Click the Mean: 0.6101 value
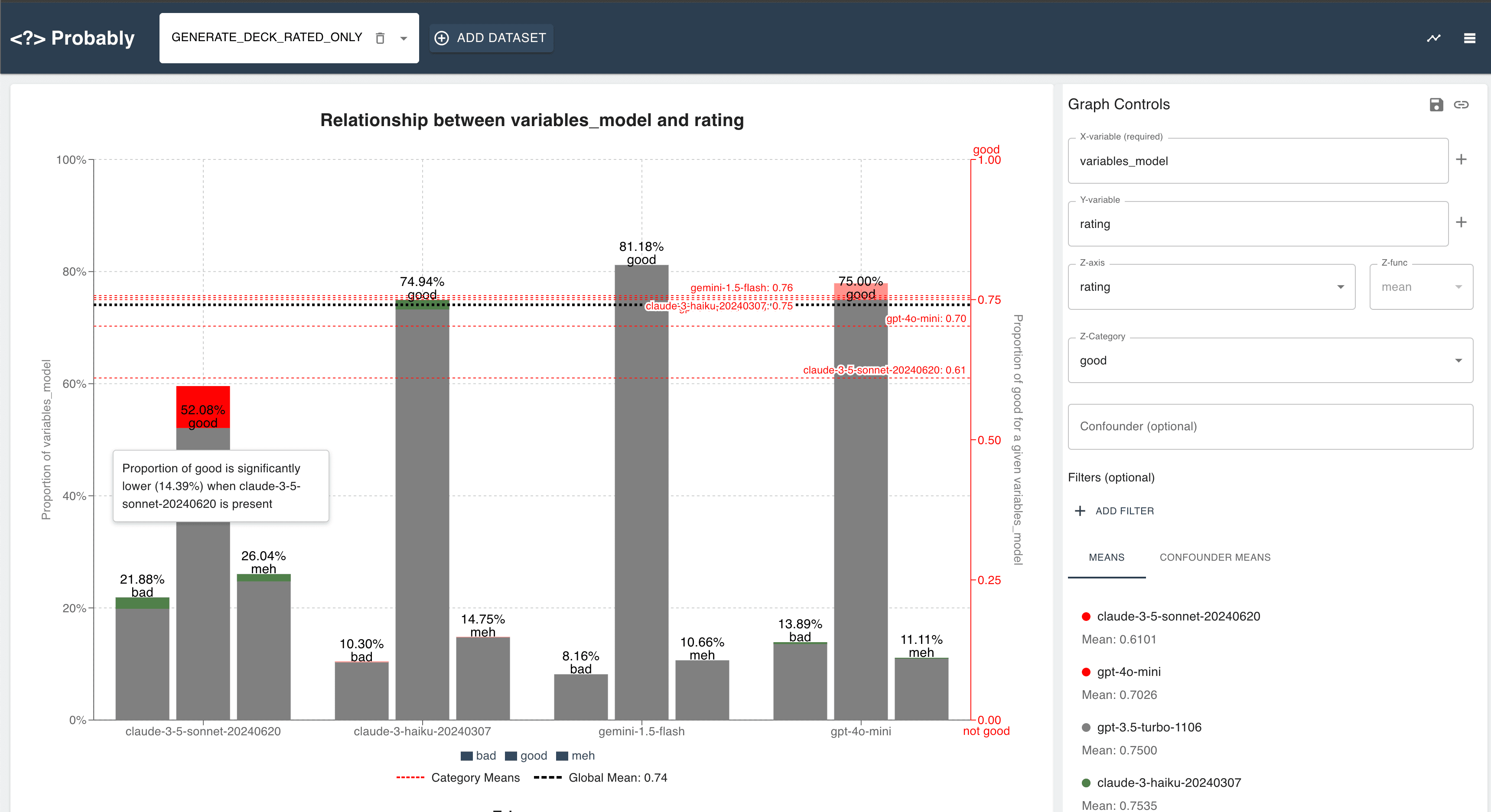 (x=1119, y=640)
